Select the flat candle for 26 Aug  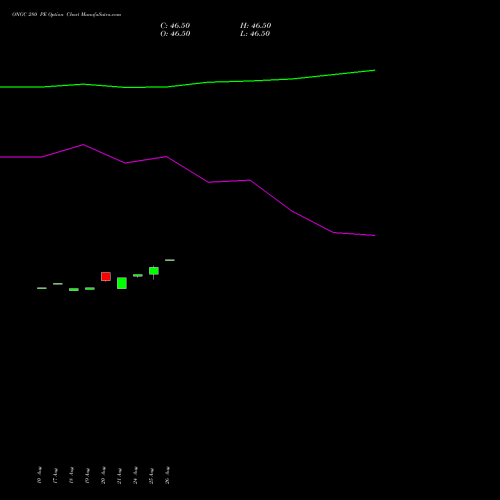pyautogui.click(x=170, y=260)
